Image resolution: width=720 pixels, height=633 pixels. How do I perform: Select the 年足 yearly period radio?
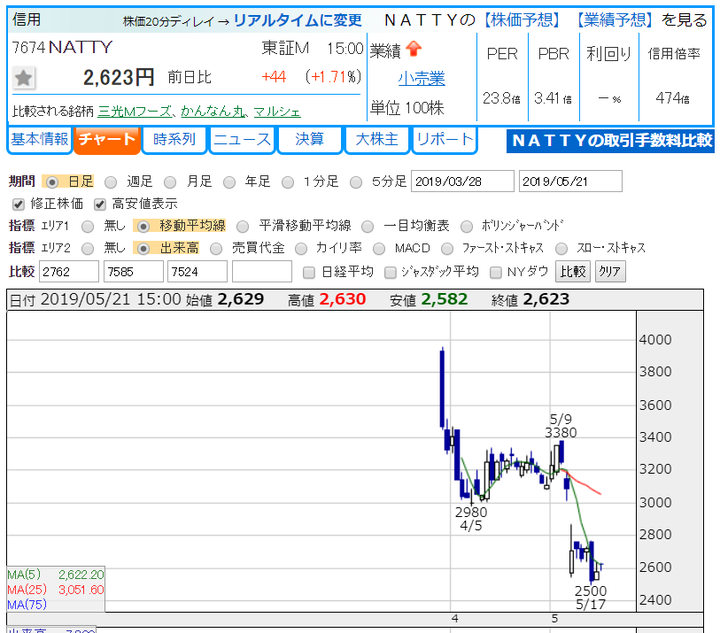(x=229, y=182)
